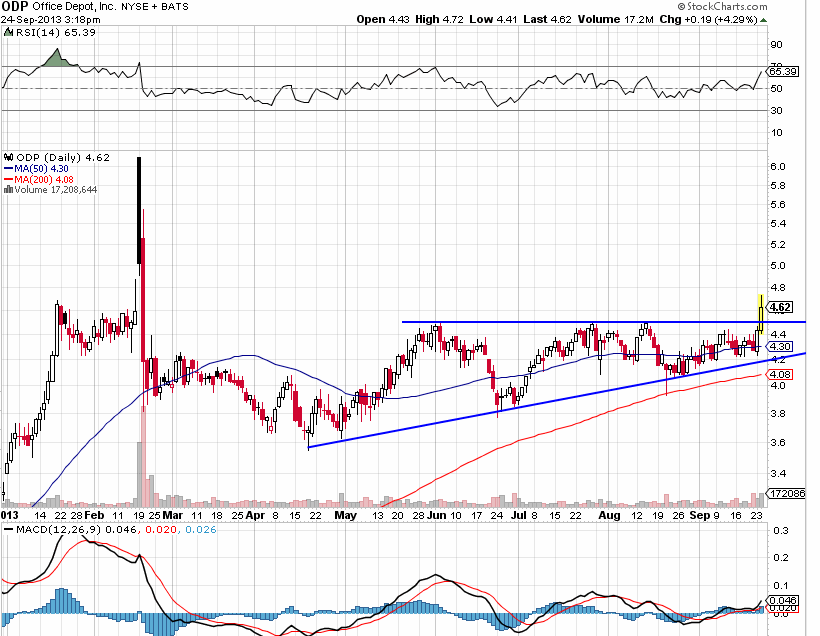
Task: Click the tall black February spike candlestick
Action: [139, 210]
